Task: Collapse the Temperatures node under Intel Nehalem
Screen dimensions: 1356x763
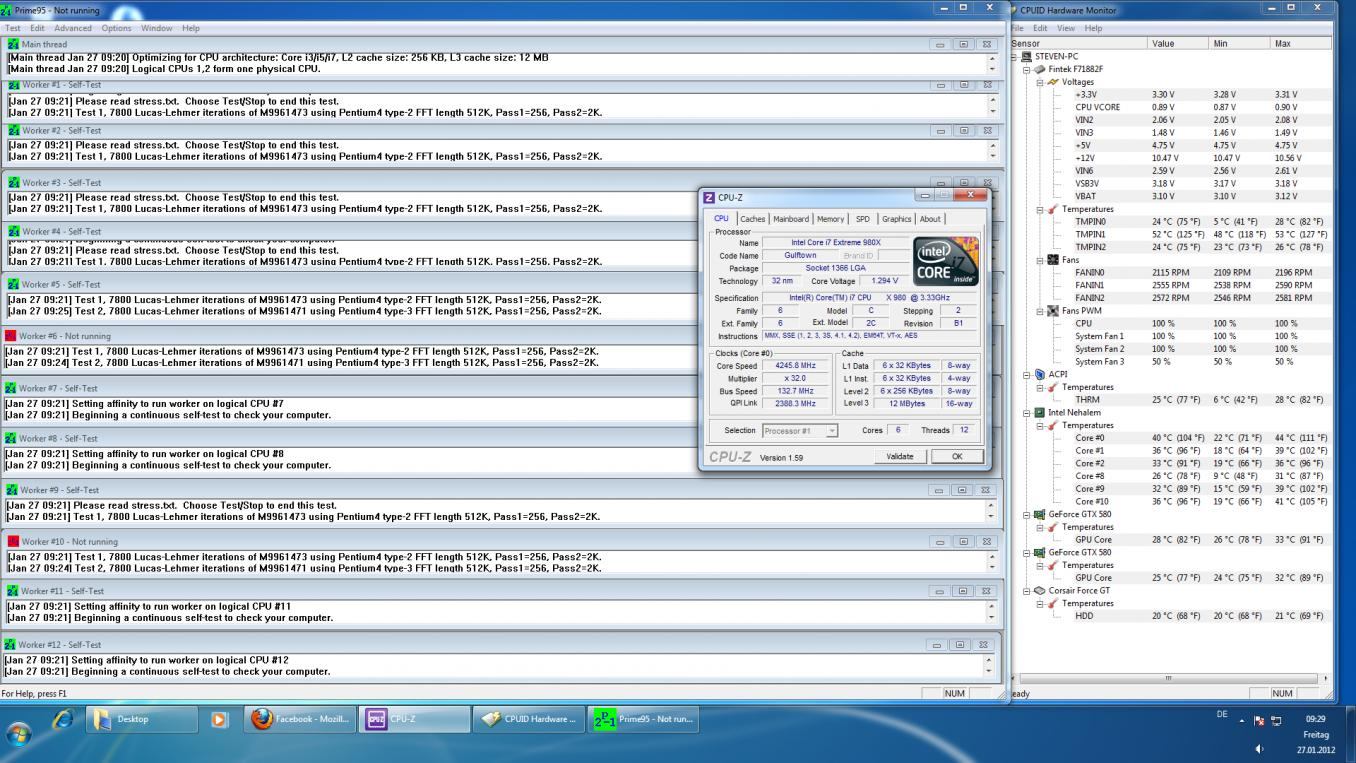Action: coord(1040,425)
